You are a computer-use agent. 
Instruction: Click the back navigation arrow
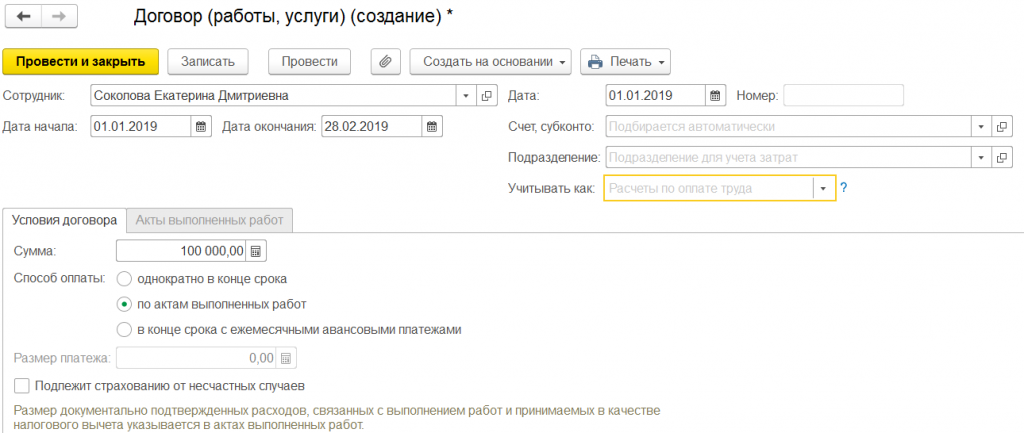pyautogui.click(x=22, y=18)
